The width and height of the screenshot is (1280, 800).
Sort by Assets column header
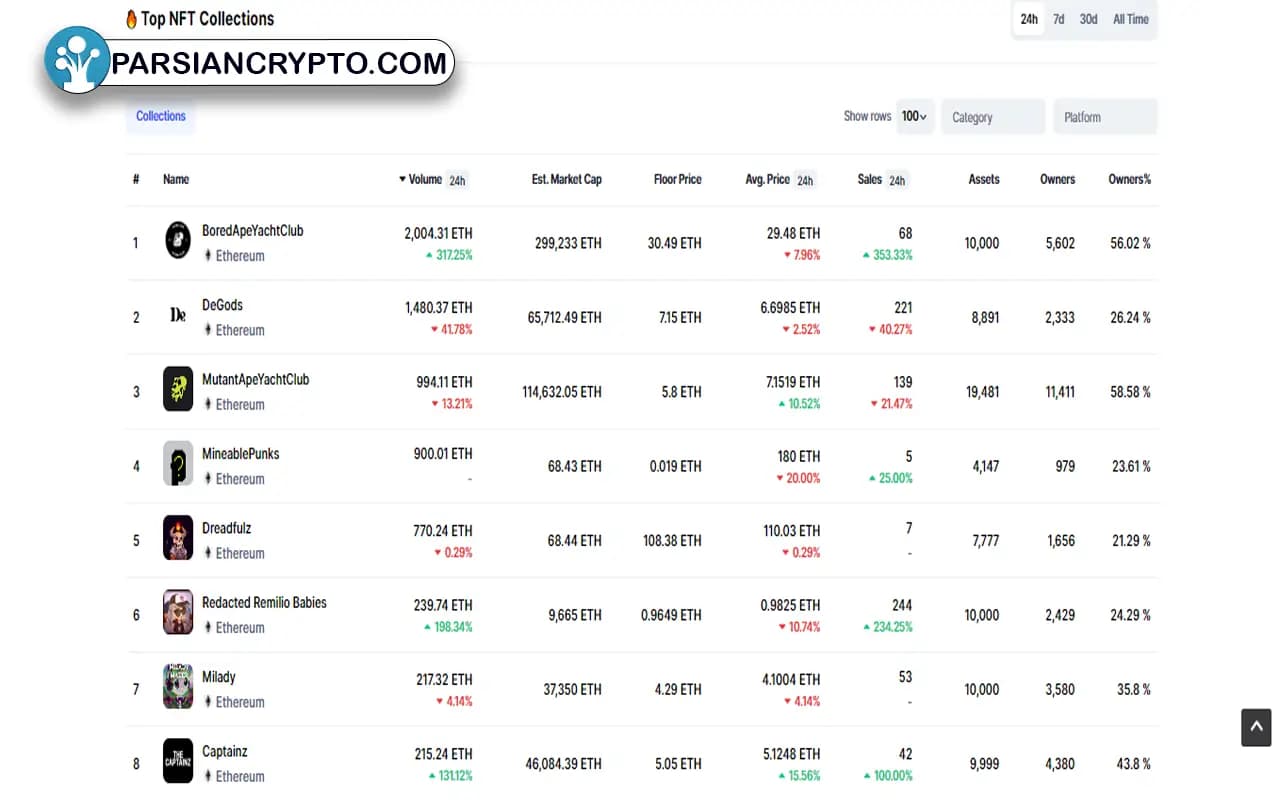click(x=984, y=180)
